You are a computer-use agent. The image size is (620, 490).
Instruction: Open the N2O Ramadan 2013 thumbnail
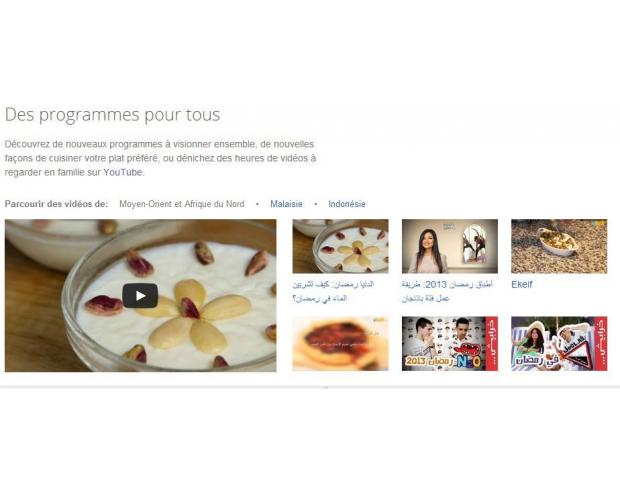(450, 343)
